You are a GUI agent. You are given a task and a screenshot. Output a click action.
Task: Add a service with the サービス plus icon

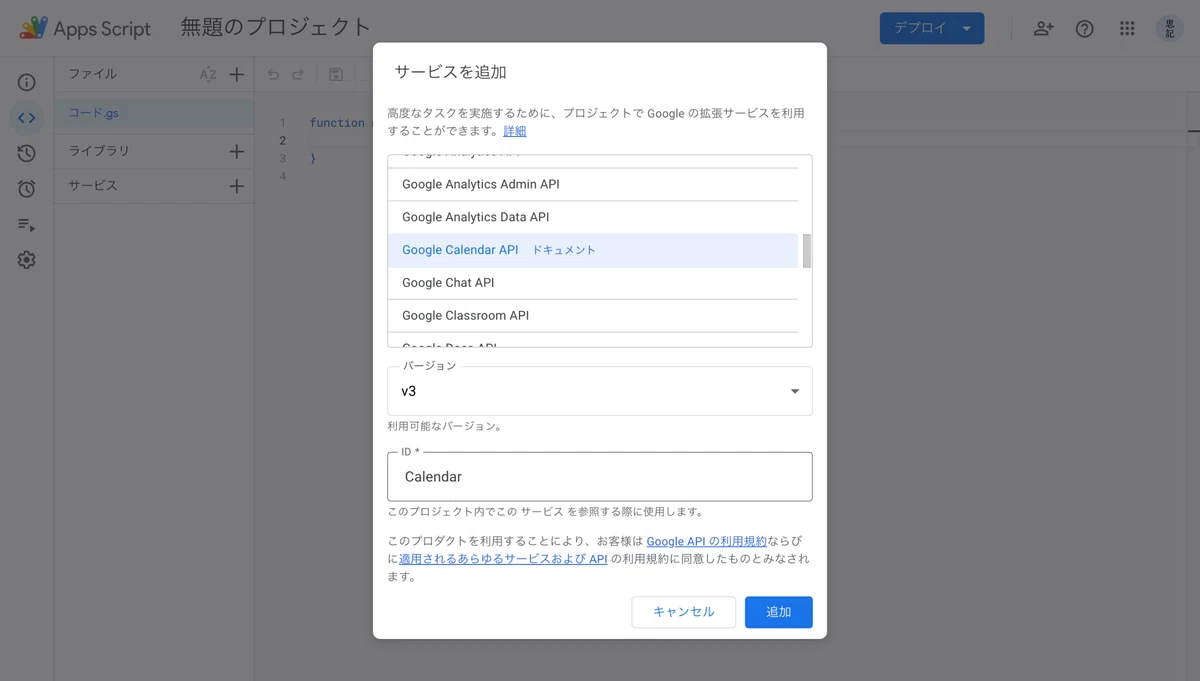[237, 186]
